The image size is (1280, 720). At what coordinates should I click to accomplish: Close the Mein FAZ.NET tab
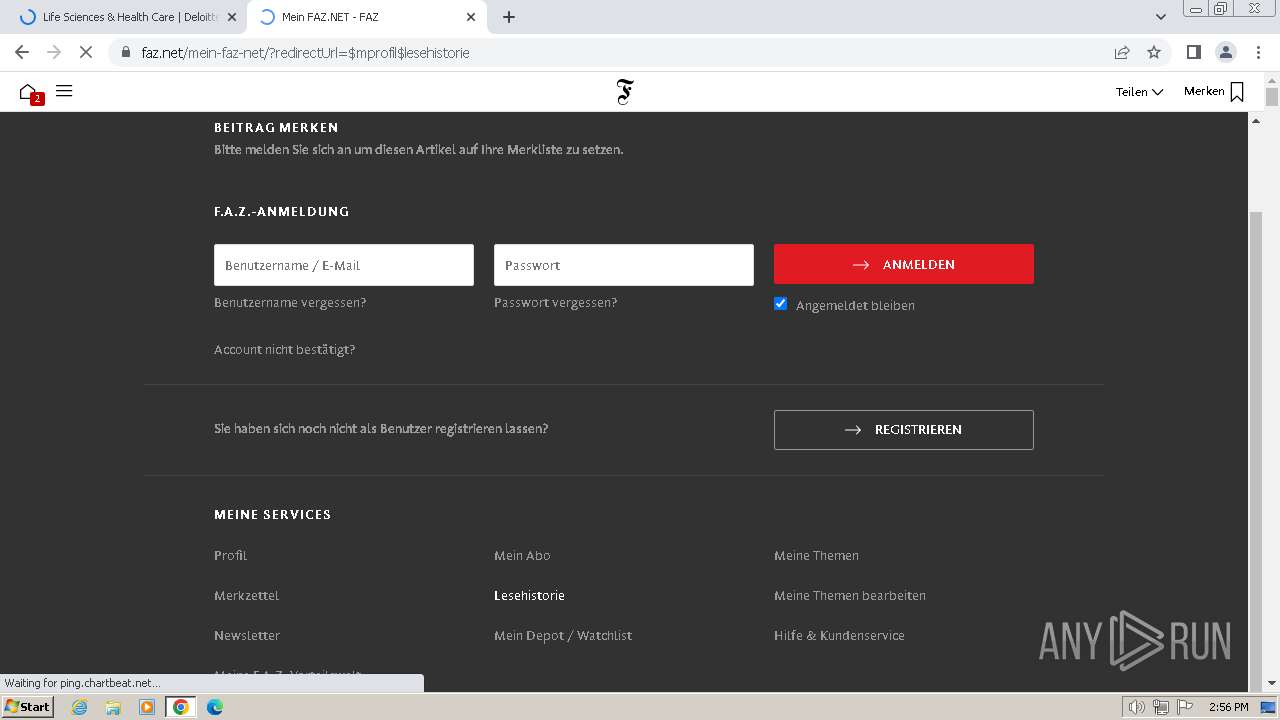click(x=471, y=17)
